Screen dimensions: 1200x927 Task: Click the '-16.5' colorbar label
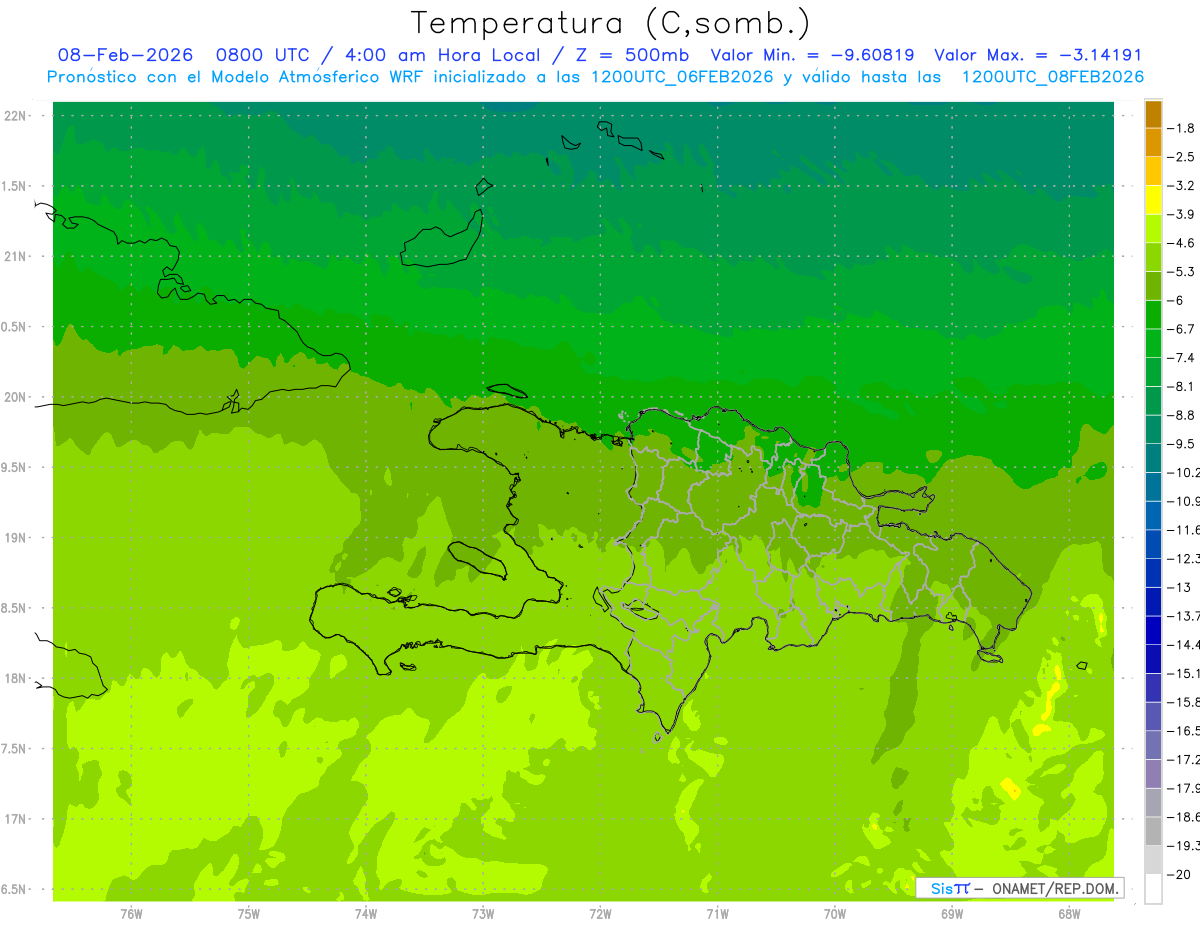1184,731
